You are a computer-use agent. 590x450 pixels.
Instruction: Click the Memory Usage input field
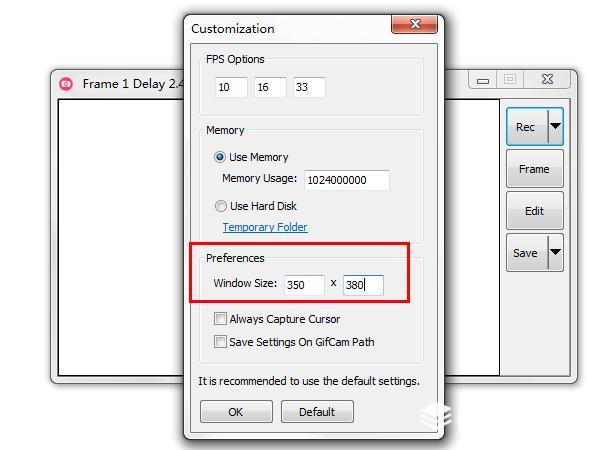pos(347,180)
